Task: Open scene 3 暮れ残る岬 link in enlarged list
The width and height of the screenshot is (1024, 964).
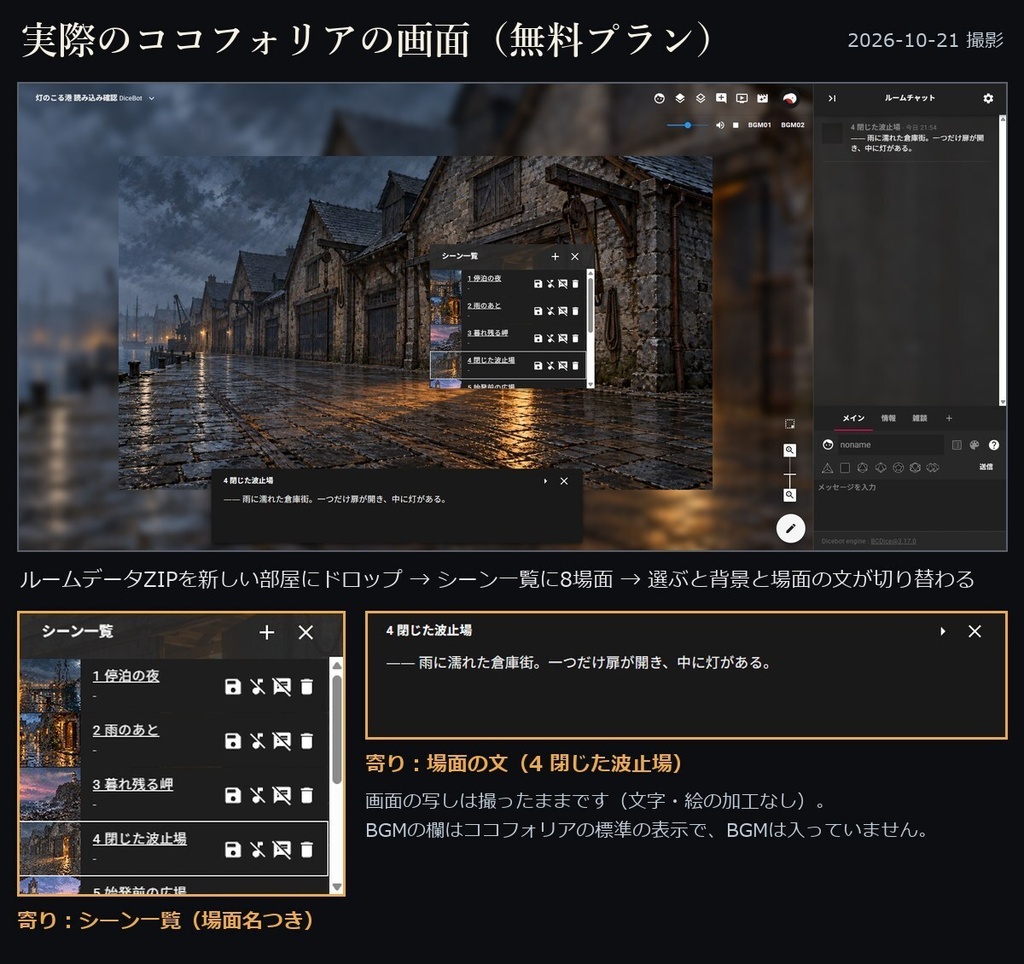Action: (x=133, y=784)
